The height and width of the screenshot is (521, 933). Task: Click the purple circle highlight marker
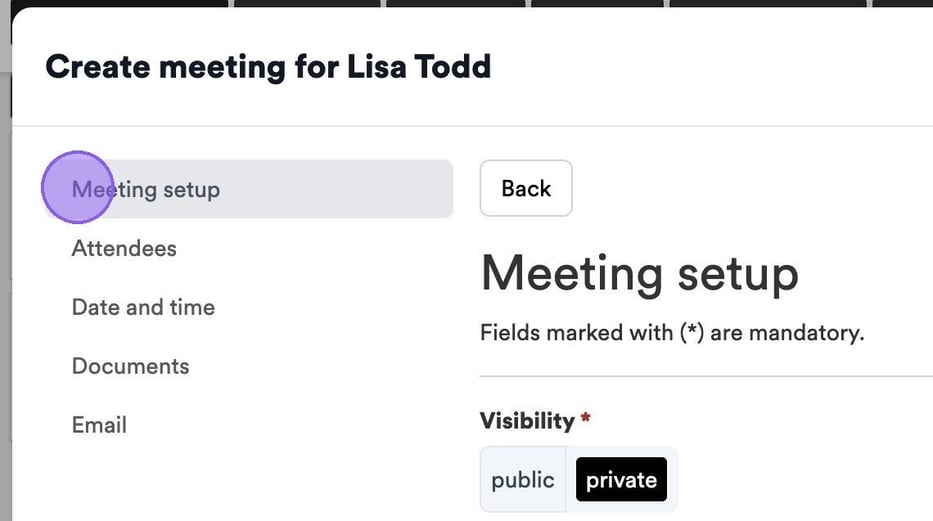tap(76, 187)
